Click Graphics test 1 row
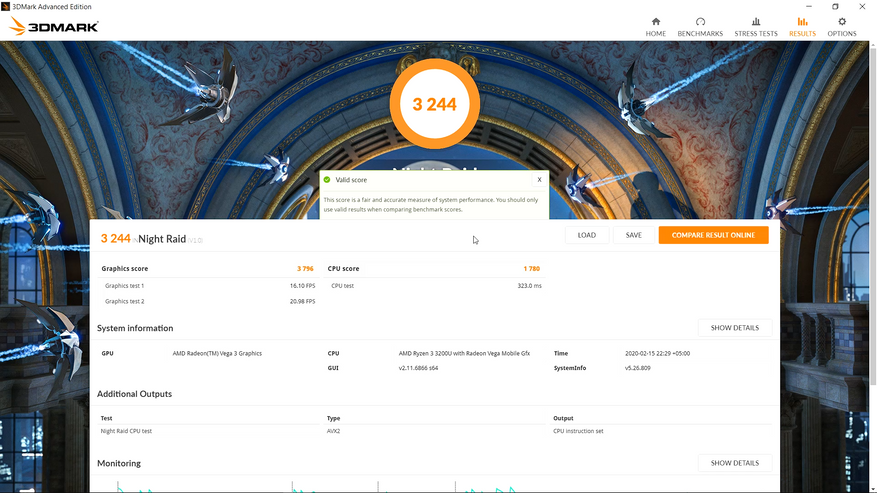The height and width of the screenshot is (493, 877). tap(209, 285)
